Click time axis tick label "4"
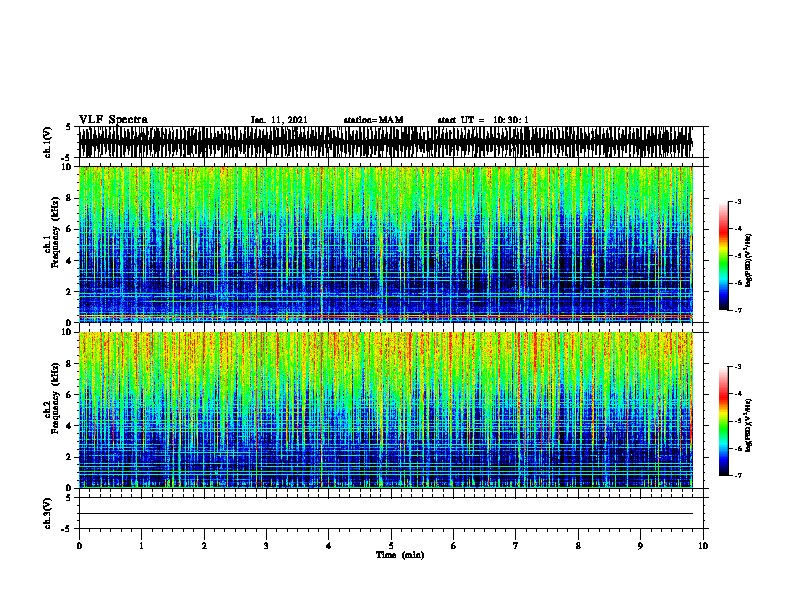Viewport: 792px width, 612px height. (329, 546)
